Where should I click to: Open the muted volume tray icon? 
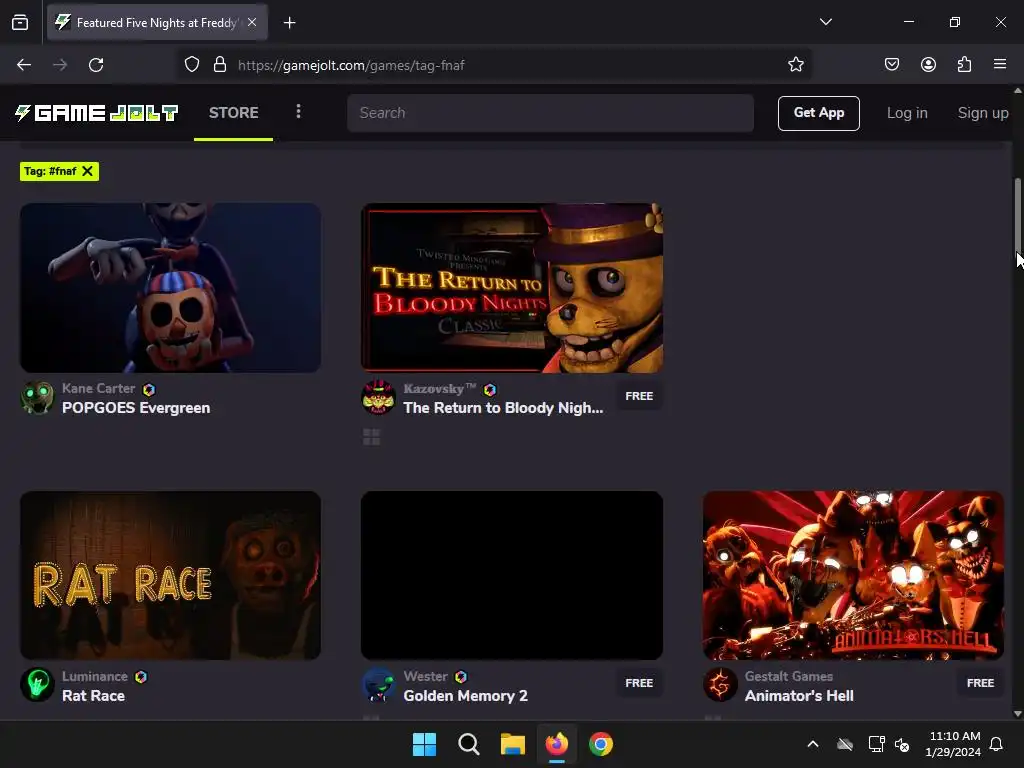tap(902, 744)
